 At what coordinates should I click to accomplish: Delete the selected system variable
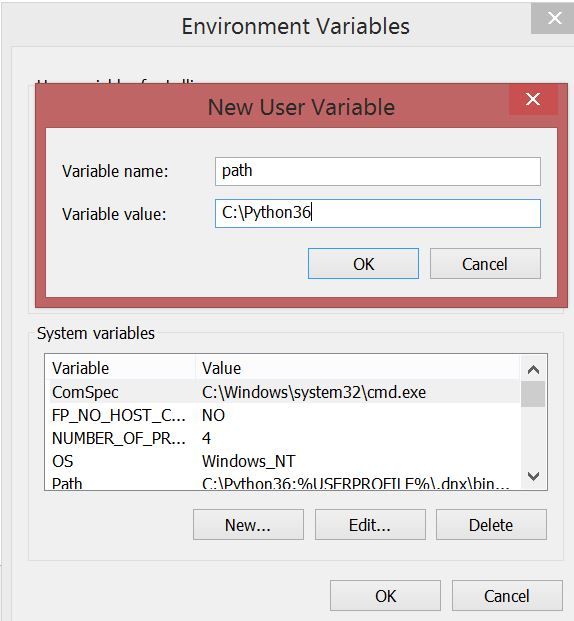coord(492,525)
